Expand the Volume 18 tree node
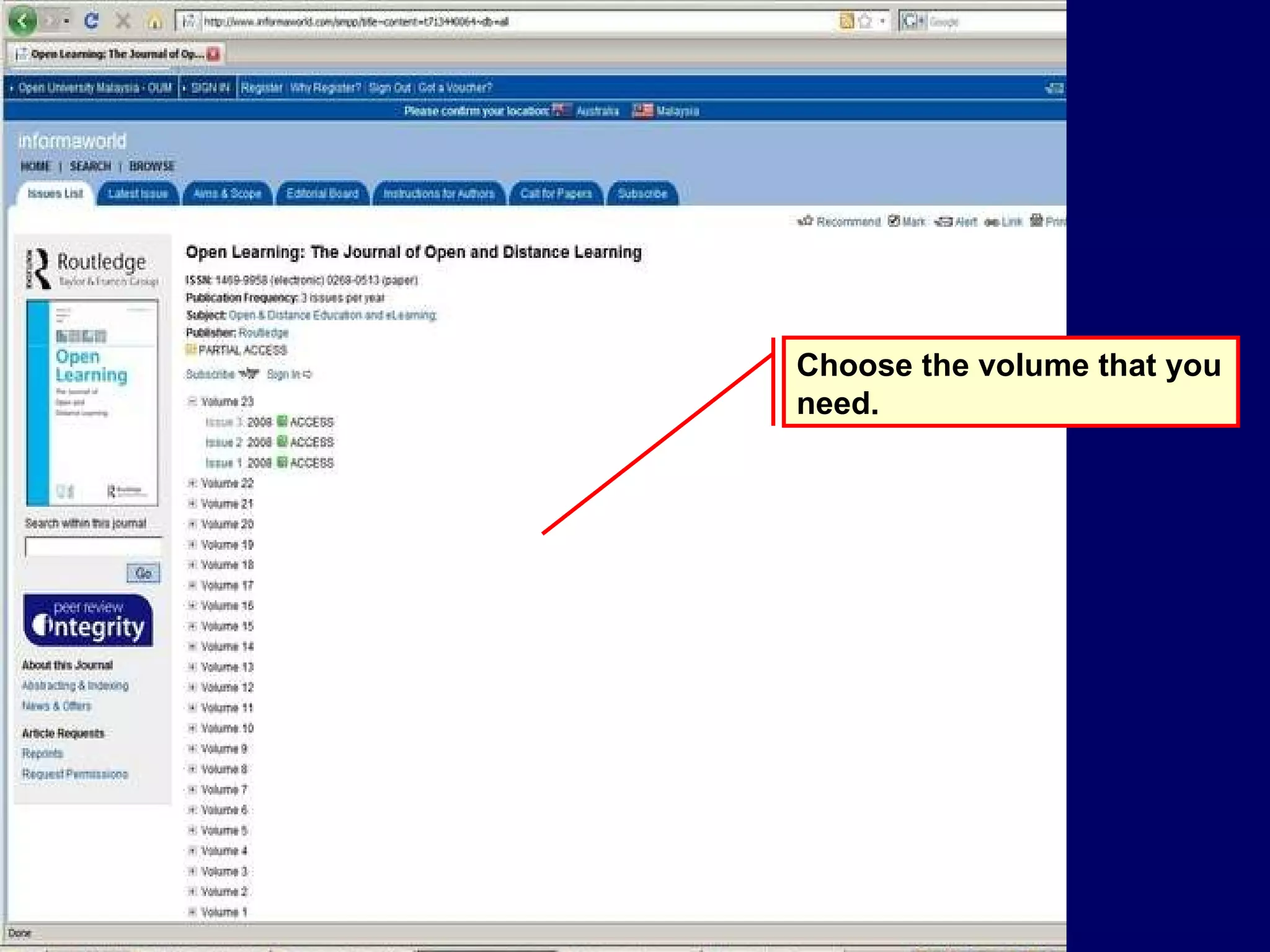 pos(192,565)
